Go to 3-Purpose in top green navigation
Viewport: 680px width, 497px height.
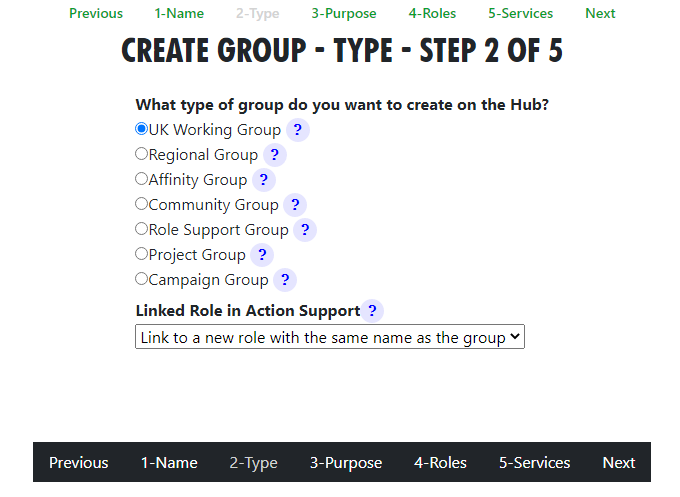point(344,13)
